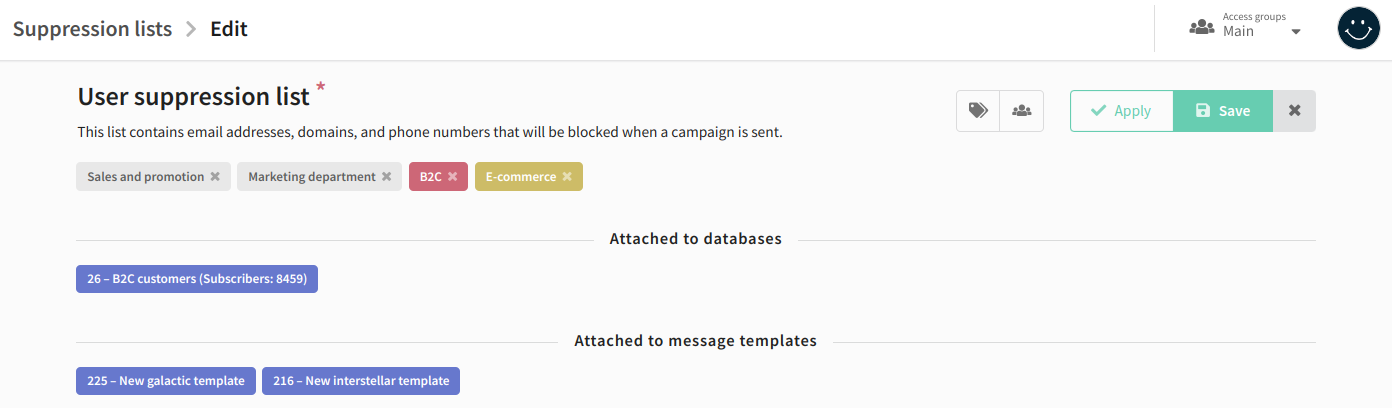Select the E-commerce yellow tag

[521, 177]
